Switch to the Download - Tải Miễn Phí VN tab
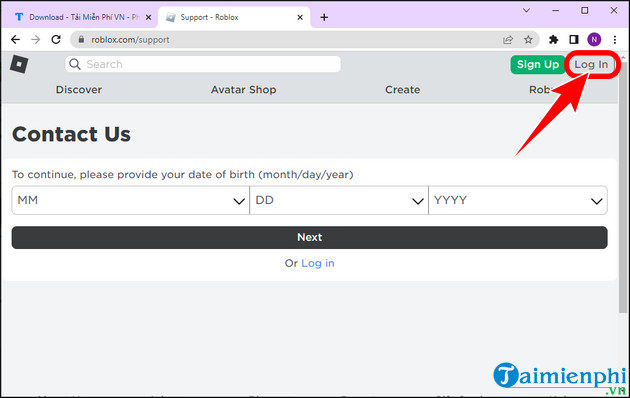This screenshot has height=398, width=630. coord(80,17)
